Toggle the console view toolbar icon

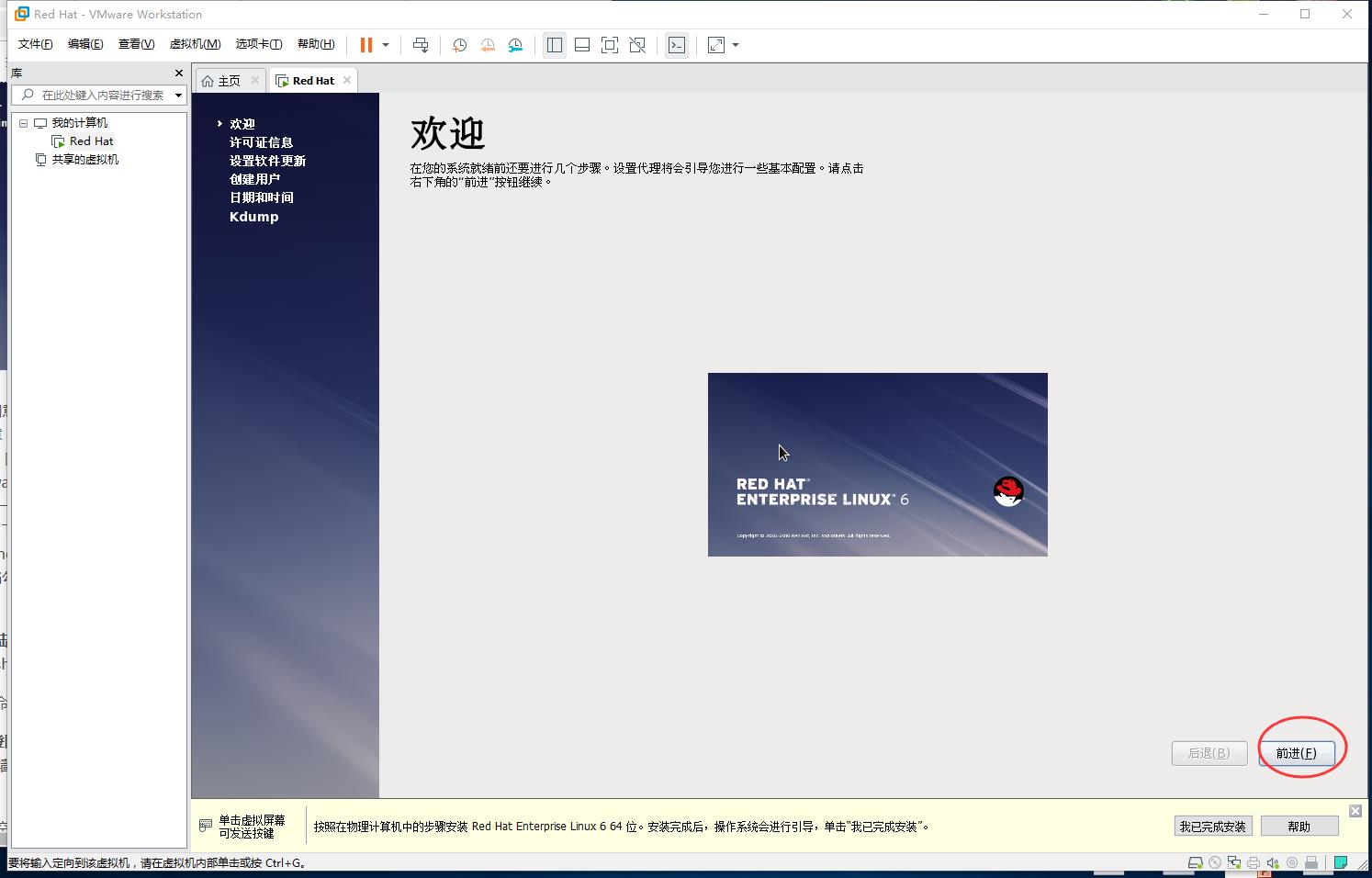coord(677,45)
